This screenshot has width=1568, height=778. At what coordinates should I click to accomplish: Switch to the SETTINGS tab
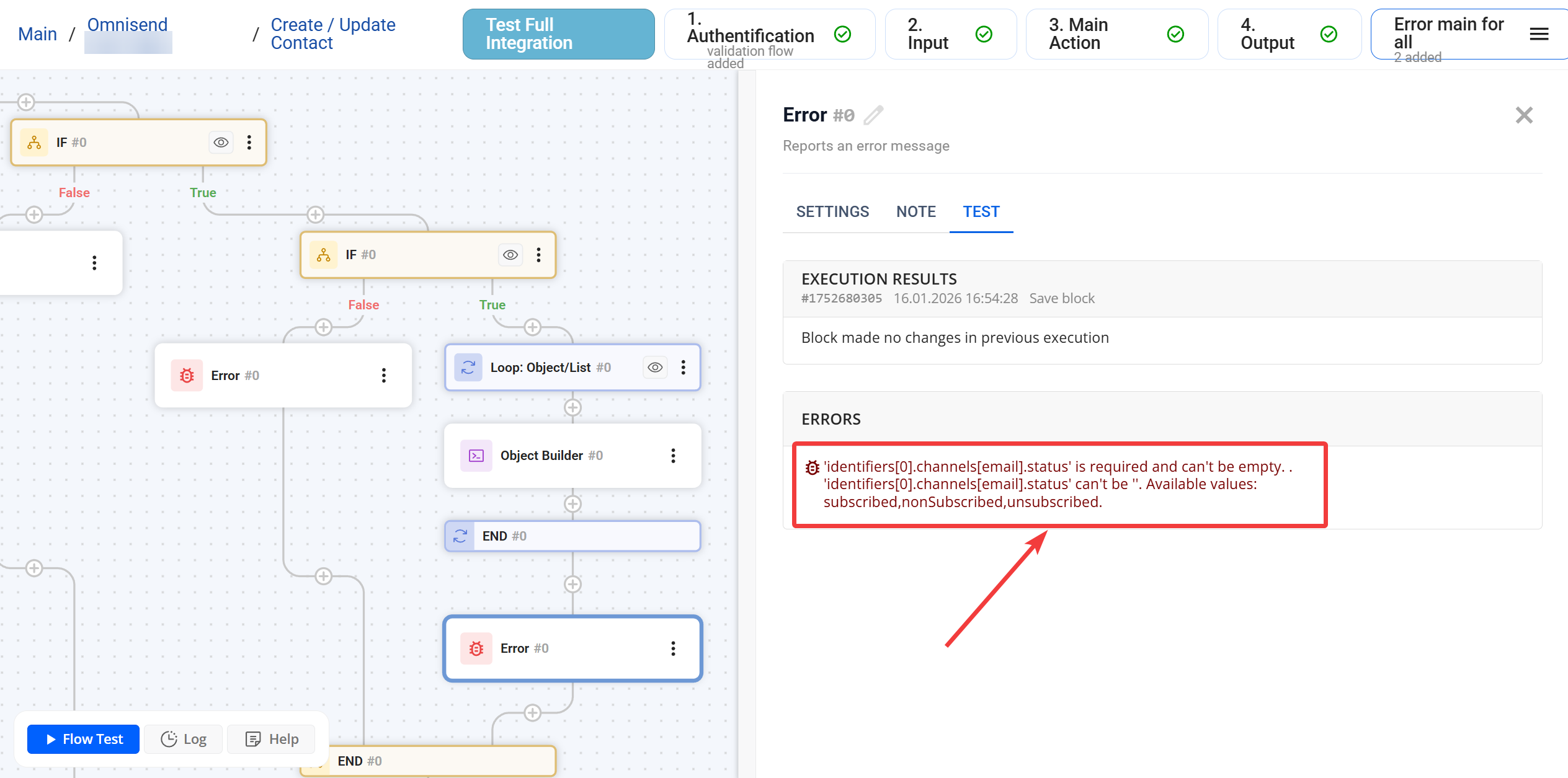pos(832,212)
